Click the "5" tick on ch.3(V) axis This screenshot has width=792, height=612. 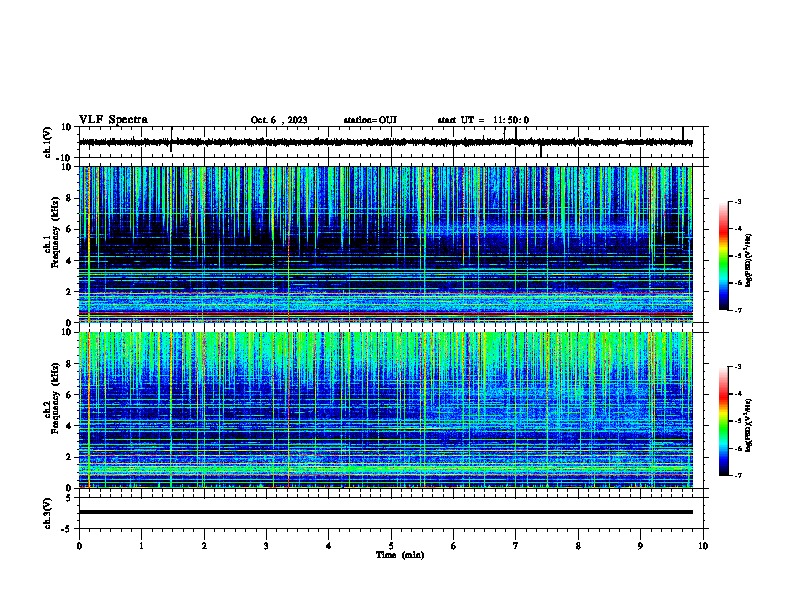click(x=70, y=497)
